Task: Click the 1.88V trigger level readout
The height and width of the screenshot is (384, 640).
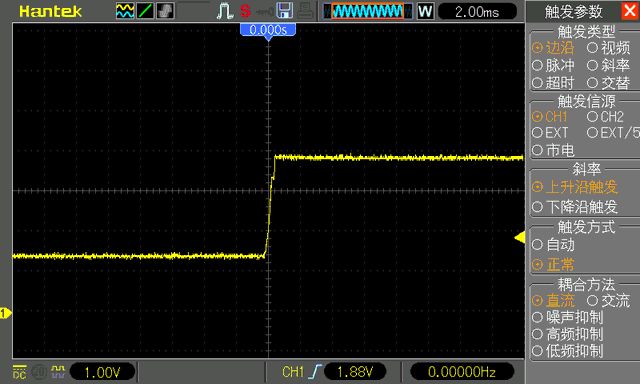Action: [x=355, y=372]
